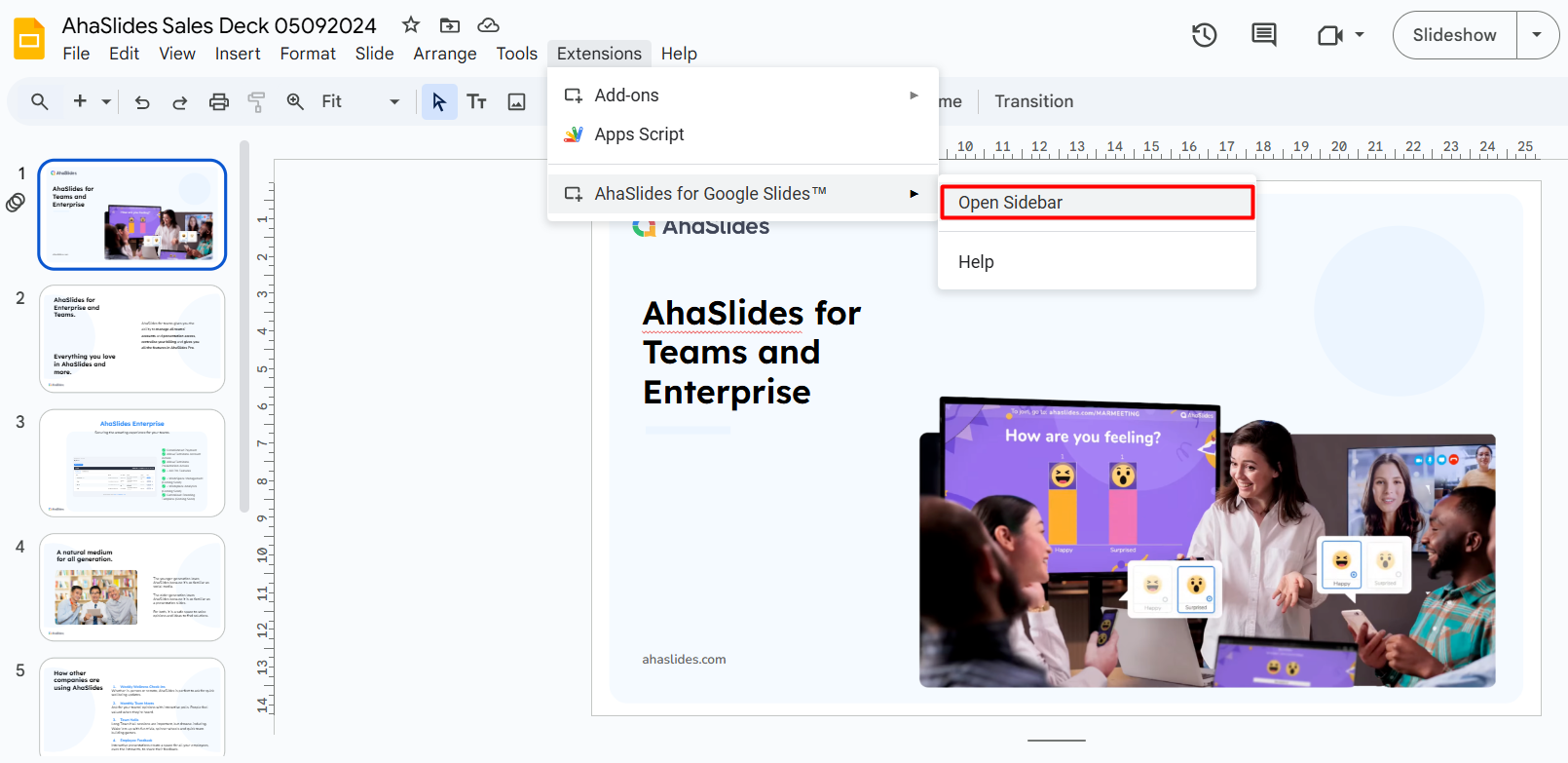Click the Redo icon
The image size is (1568, 763).
click(180, 101)
